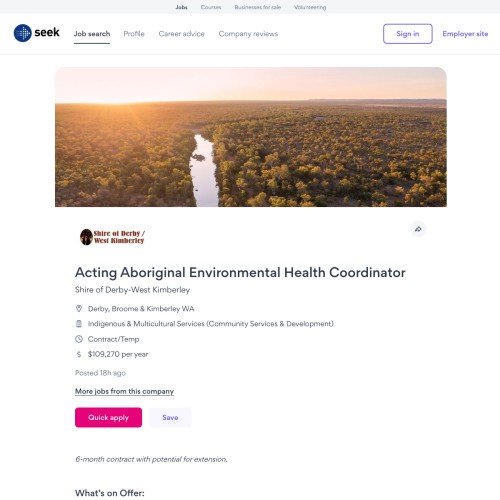Screen dimensions: 500x500
Task: Open Company reviews page
Action: (248, 34)
